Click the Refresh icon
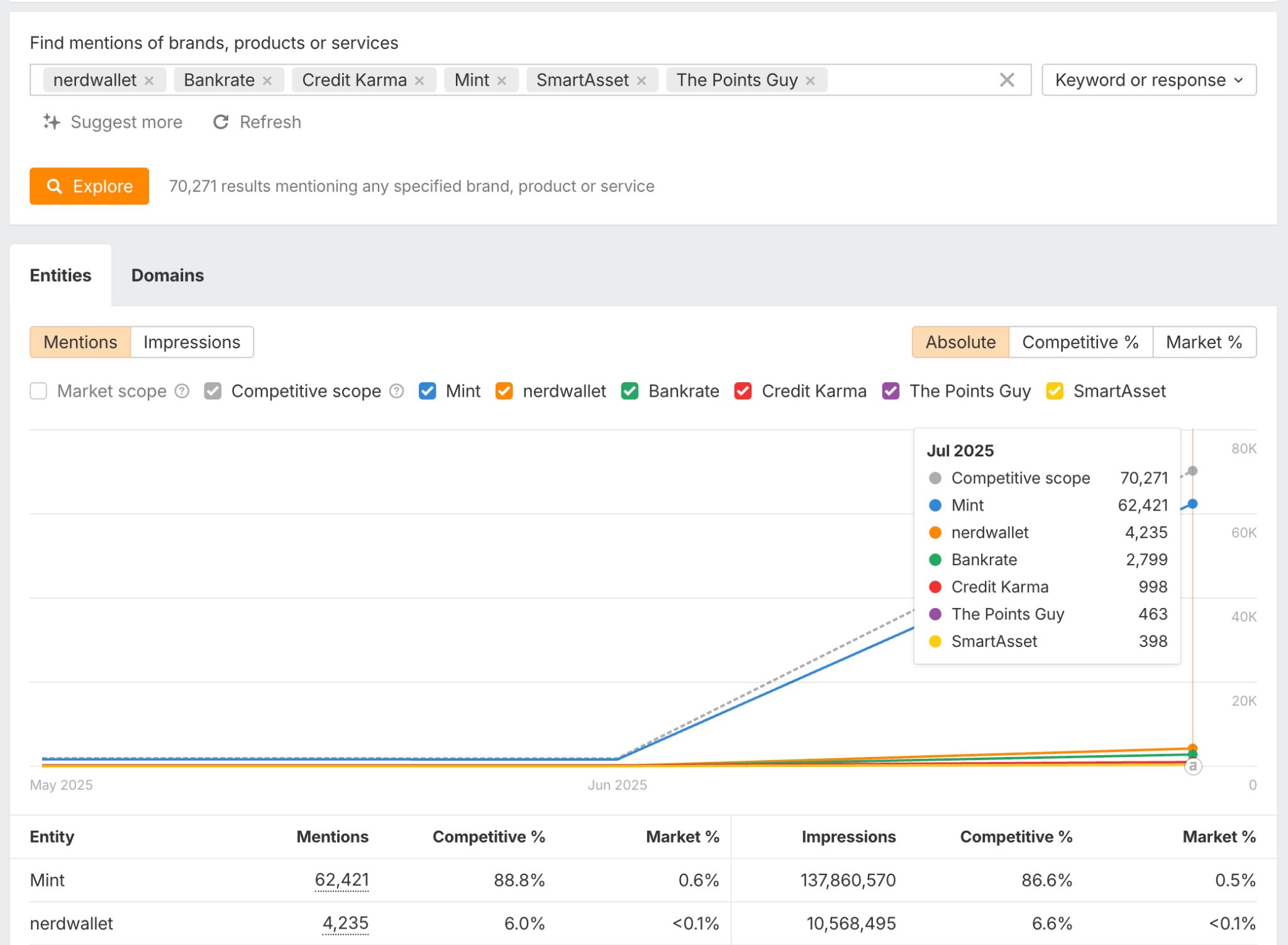The height and width of the screenshot is (945, 1288). click(220, 122)
